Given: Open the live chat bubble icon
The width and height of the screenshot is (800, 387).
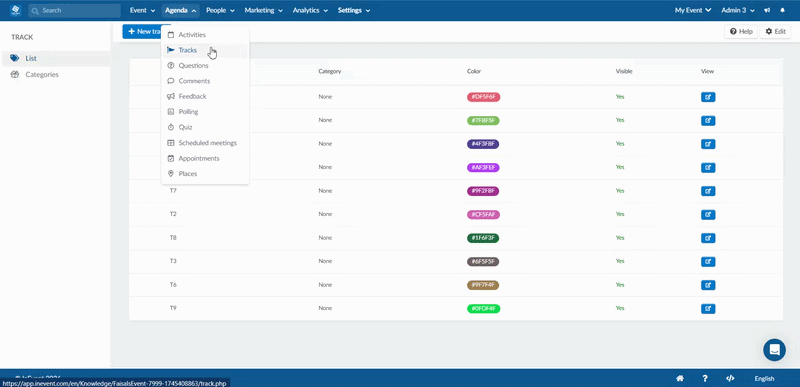Looking at the screenshot, I should (774, 350).
